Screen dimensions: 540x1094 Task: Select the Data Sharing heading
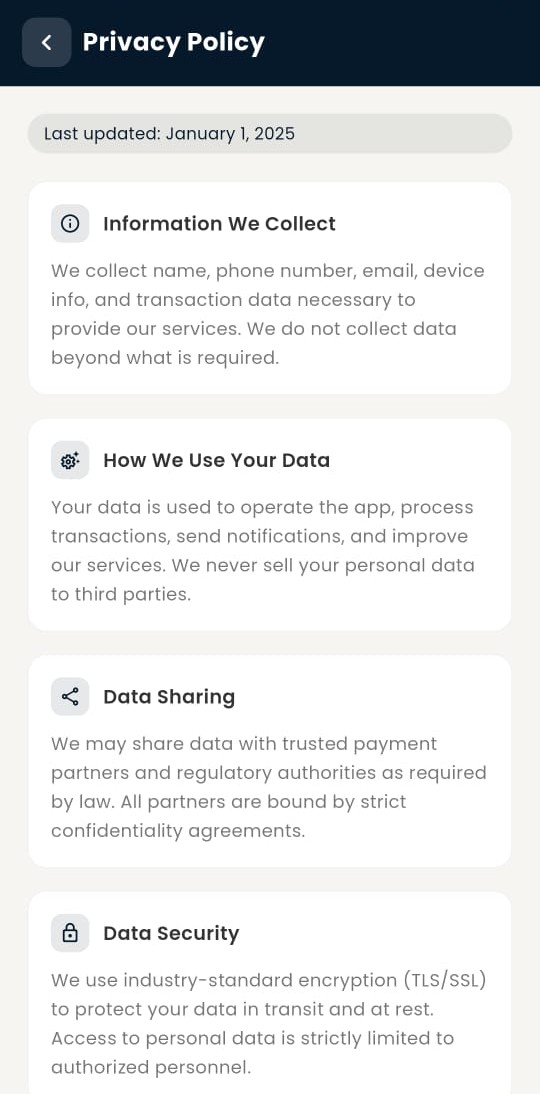point(169,697)
